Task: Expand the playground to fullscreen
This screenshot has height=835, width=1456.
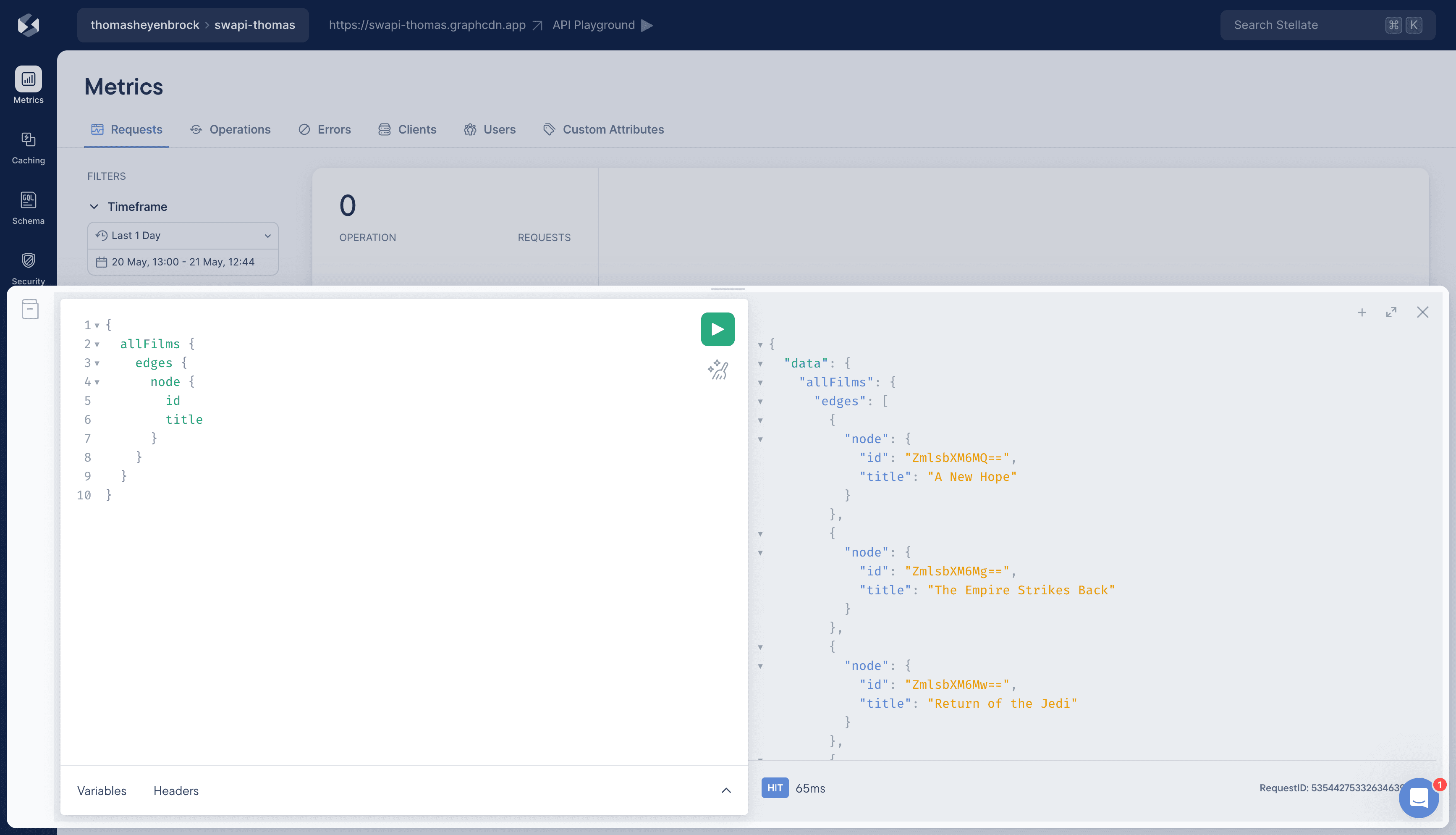Action: click(x=1391, y=312)
